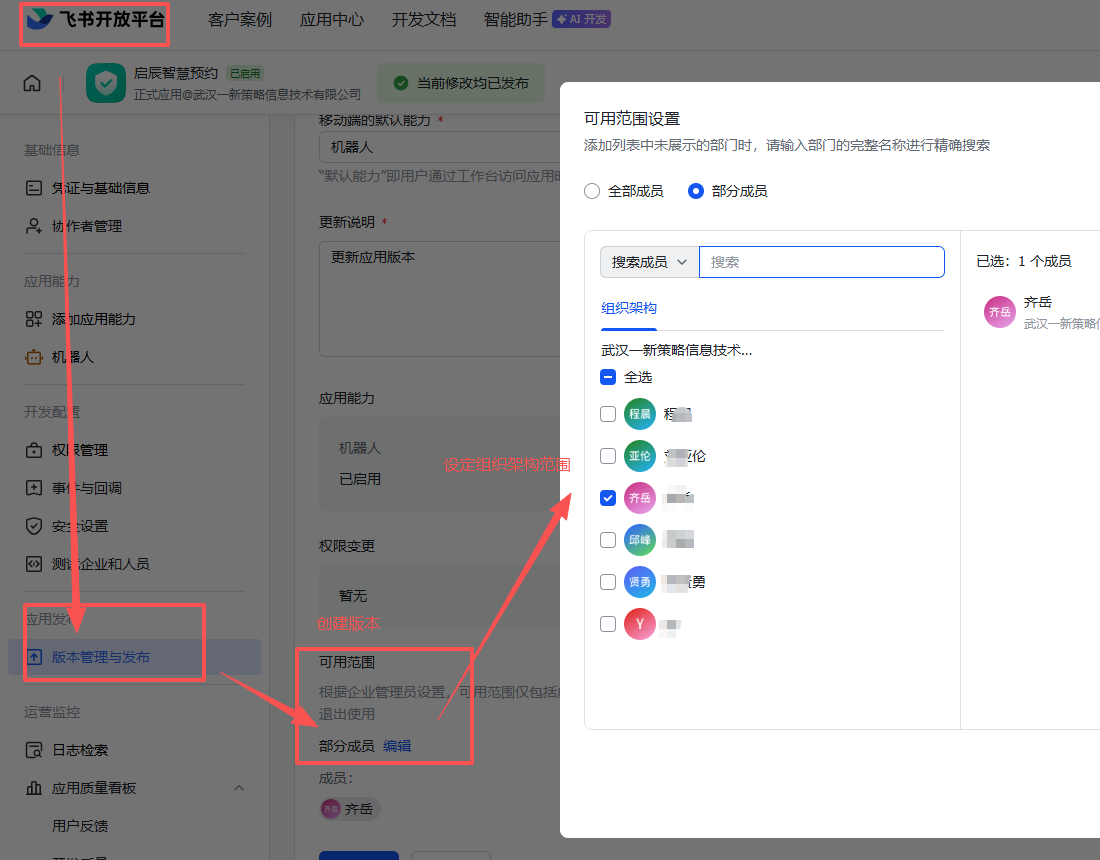This screenshot has height=860, width=1100.
Task: Check the box beside 亚伦 avatar
Action: 608,456
